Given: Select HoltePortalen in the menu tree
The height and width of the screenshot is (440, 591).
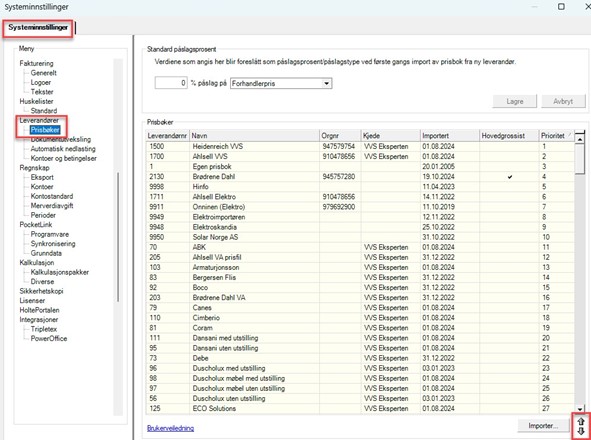Looking at the screenshot, I should [39, 310].
